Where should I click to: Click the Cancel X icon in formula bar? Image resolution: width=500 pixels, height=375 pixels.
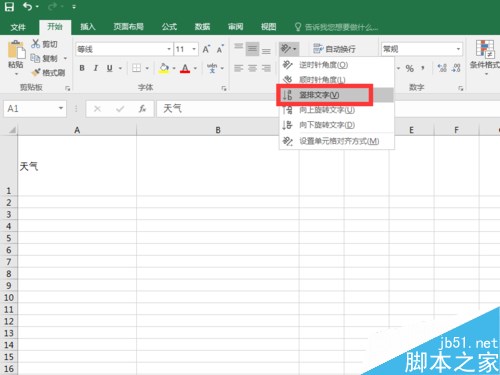(x=97, y=109)
